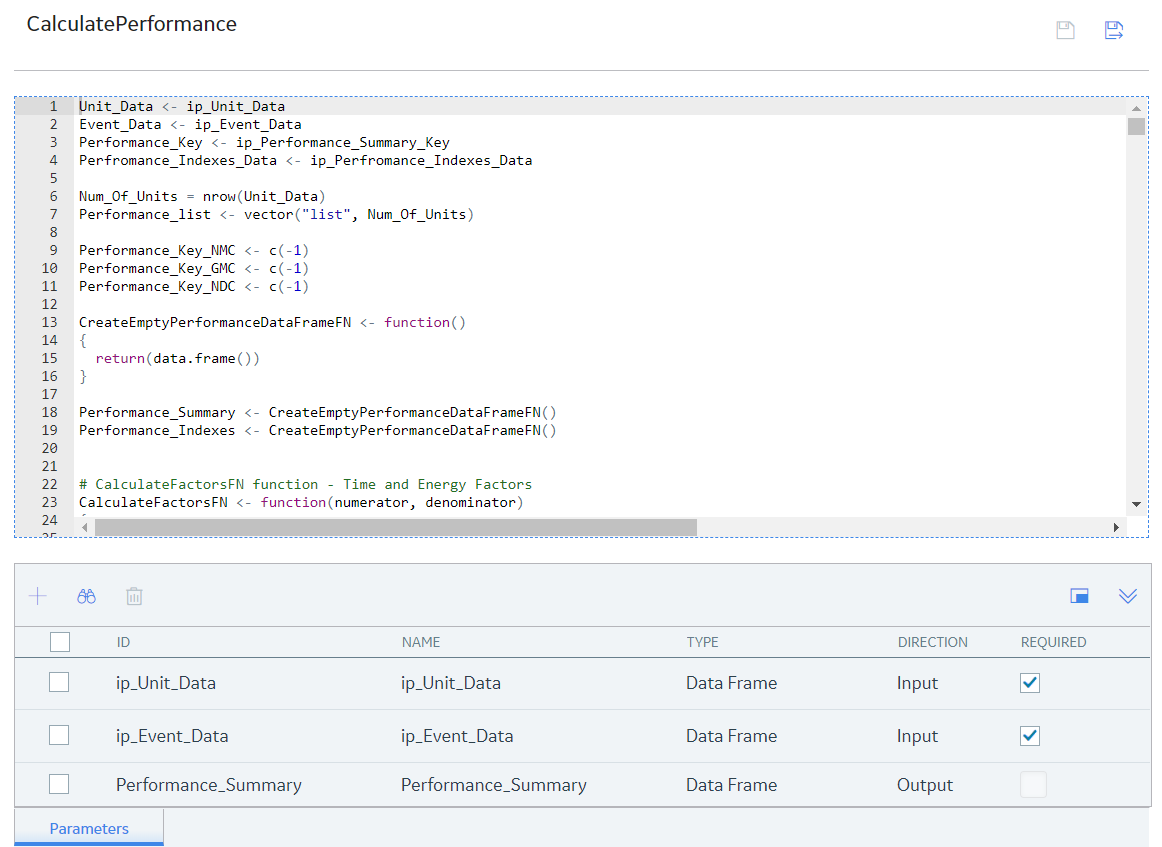Viewport: 1162px width, 847px height.
Task: Click line 19 Performance_Indexes assignment
Action: (318, 431)
